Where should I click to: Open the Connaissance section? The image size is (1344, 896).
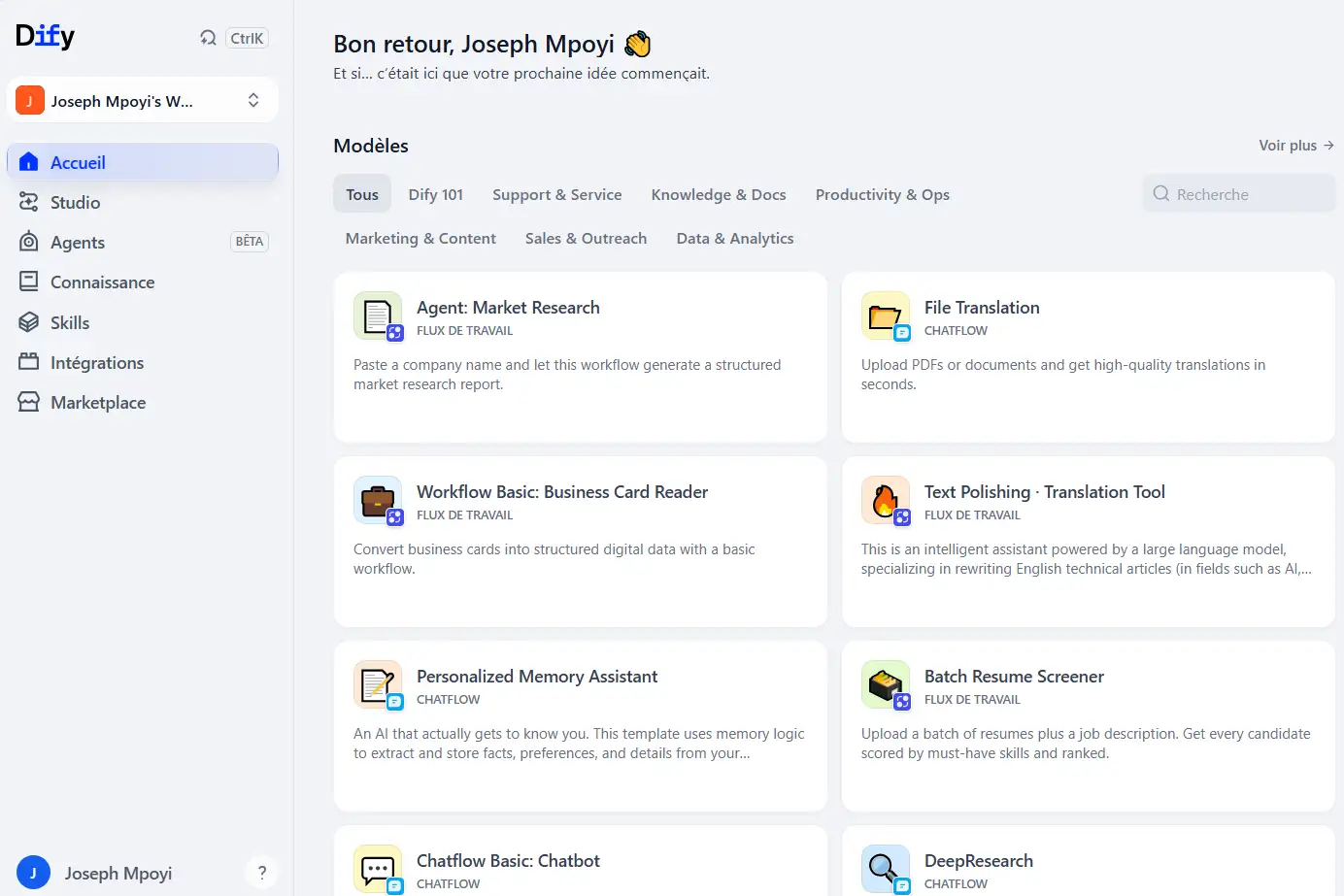(143, 282)
